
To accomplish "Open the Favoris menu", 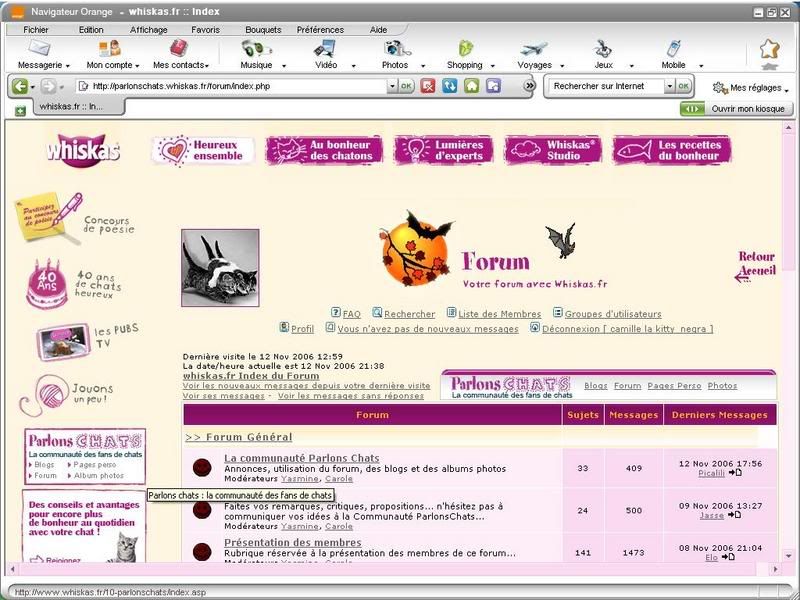I will 205,30.
